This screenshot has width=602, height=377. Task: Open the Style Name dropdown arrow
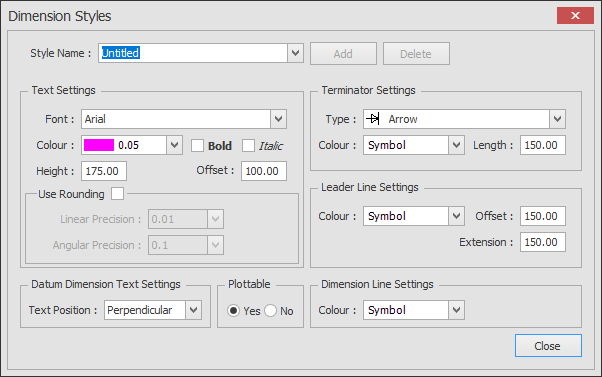295,53
